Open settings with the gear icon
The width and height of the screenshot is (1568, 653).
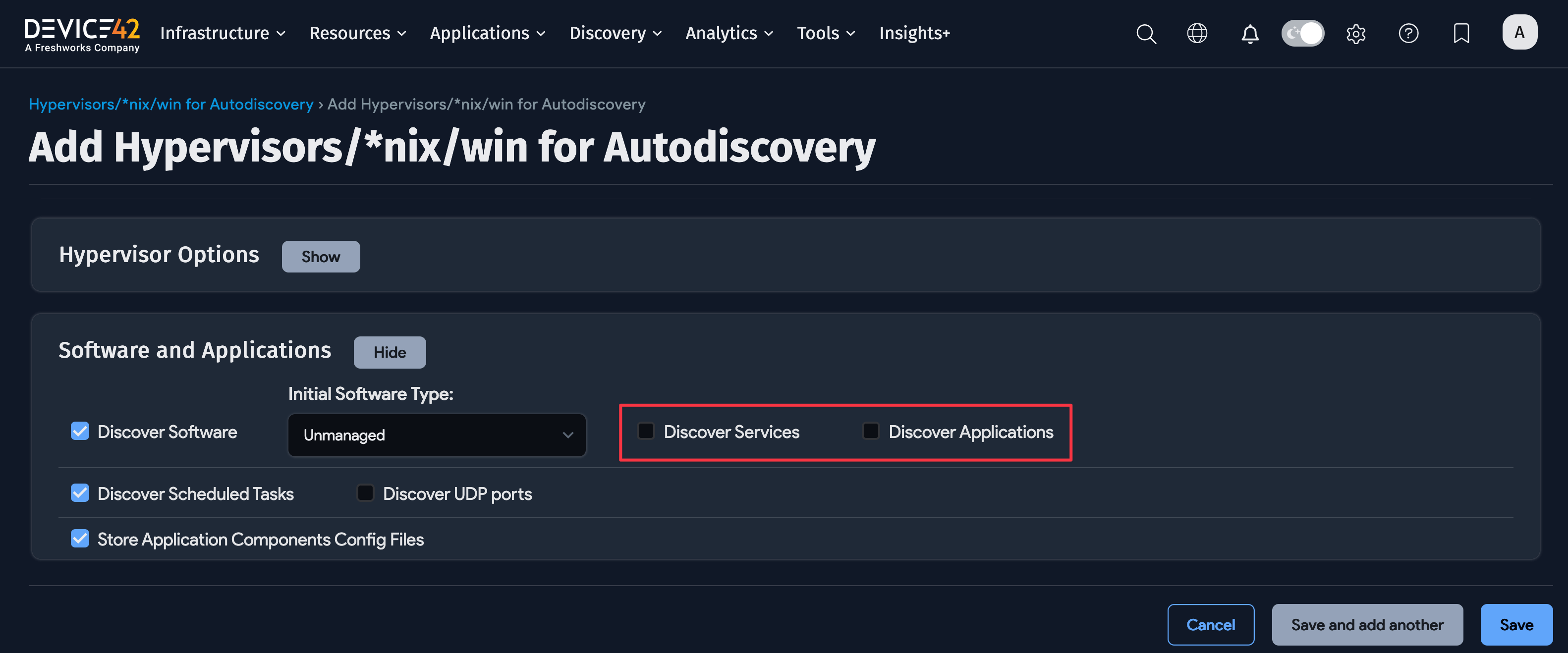(x=1356, y=34)
